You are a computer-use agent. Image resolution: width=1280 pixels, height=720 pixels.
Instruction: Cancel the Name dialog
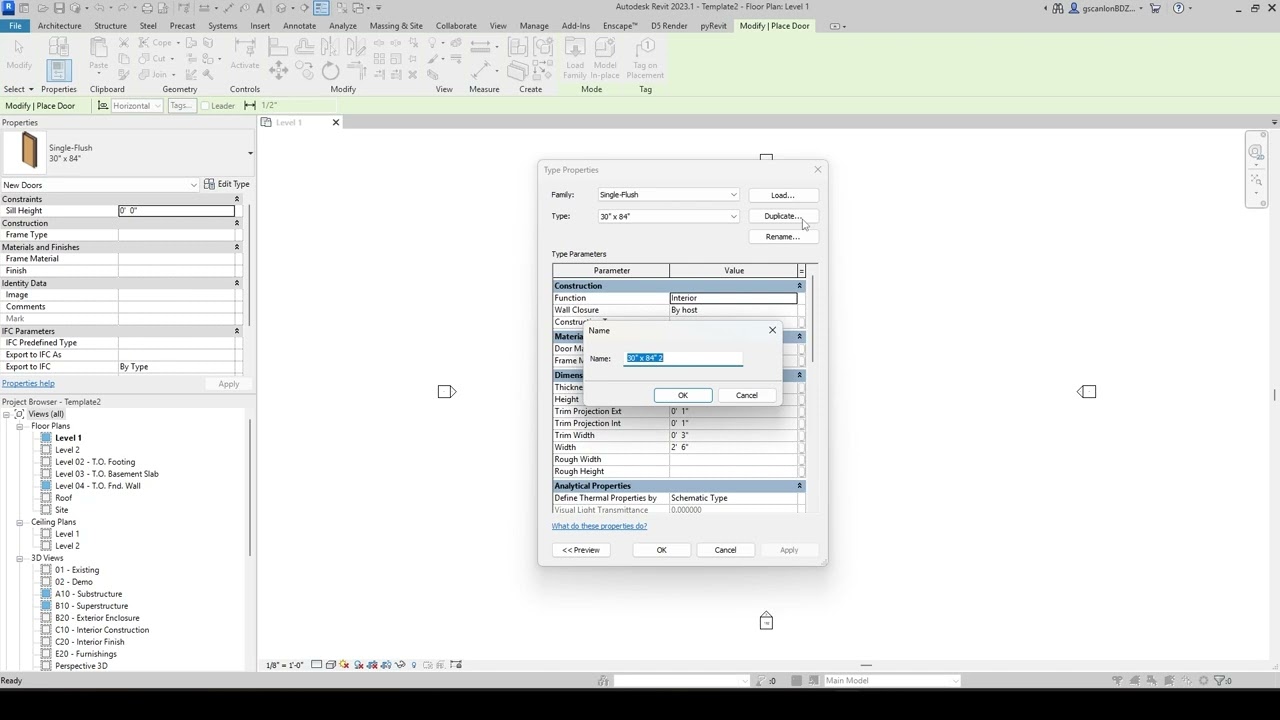coord(747,395)
